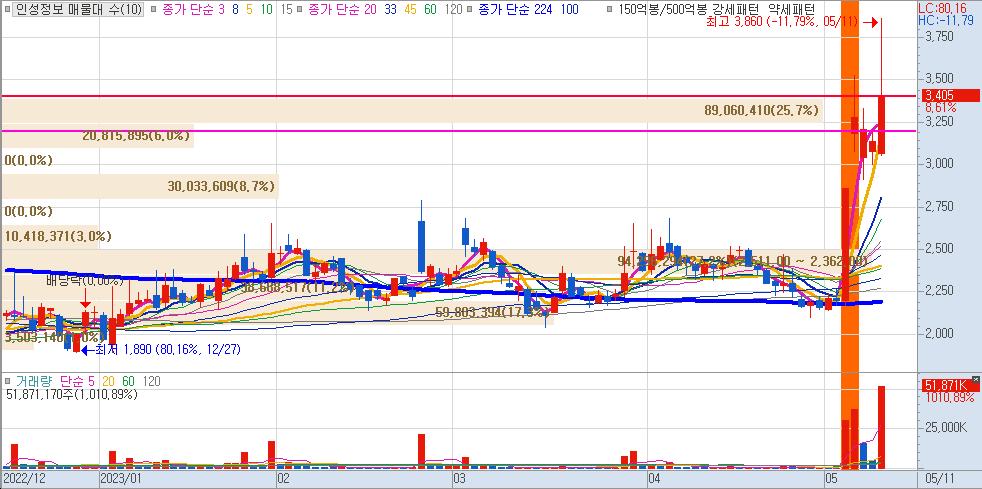Click the square marker before 종가 단순 224

tap(470, 9)
